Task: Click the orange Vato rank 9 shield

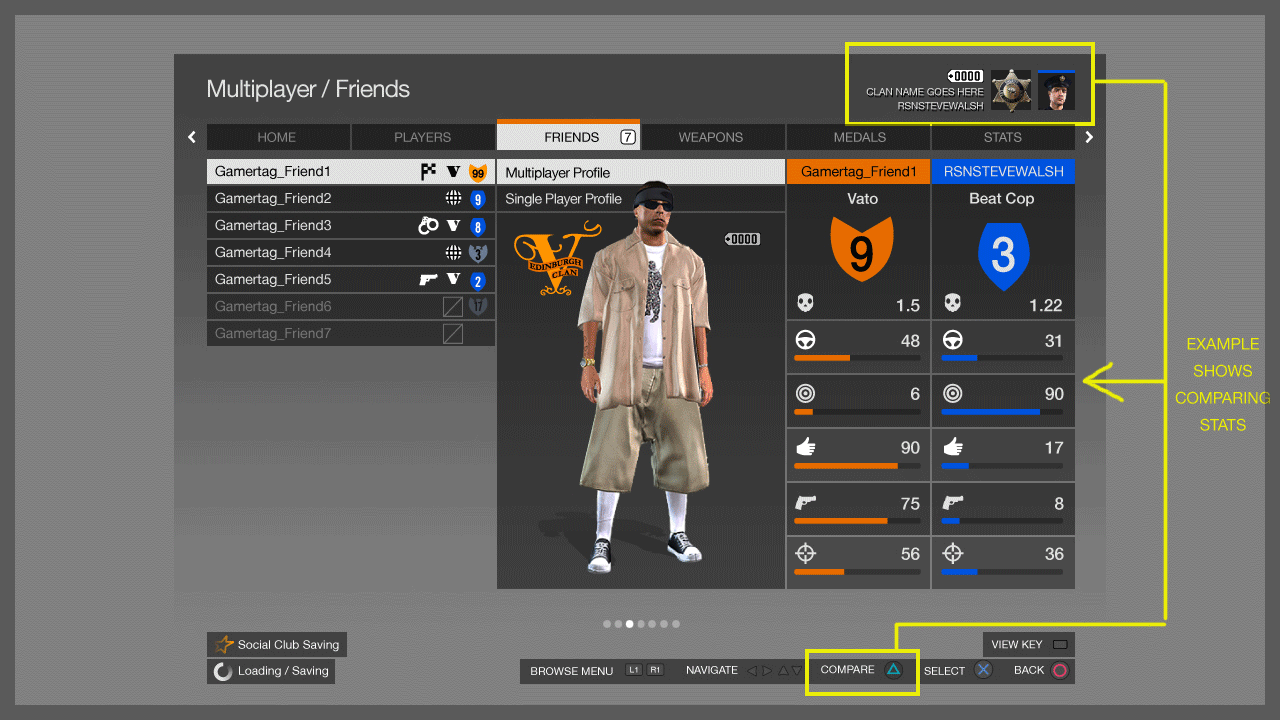Action: [x=861, y=252]
